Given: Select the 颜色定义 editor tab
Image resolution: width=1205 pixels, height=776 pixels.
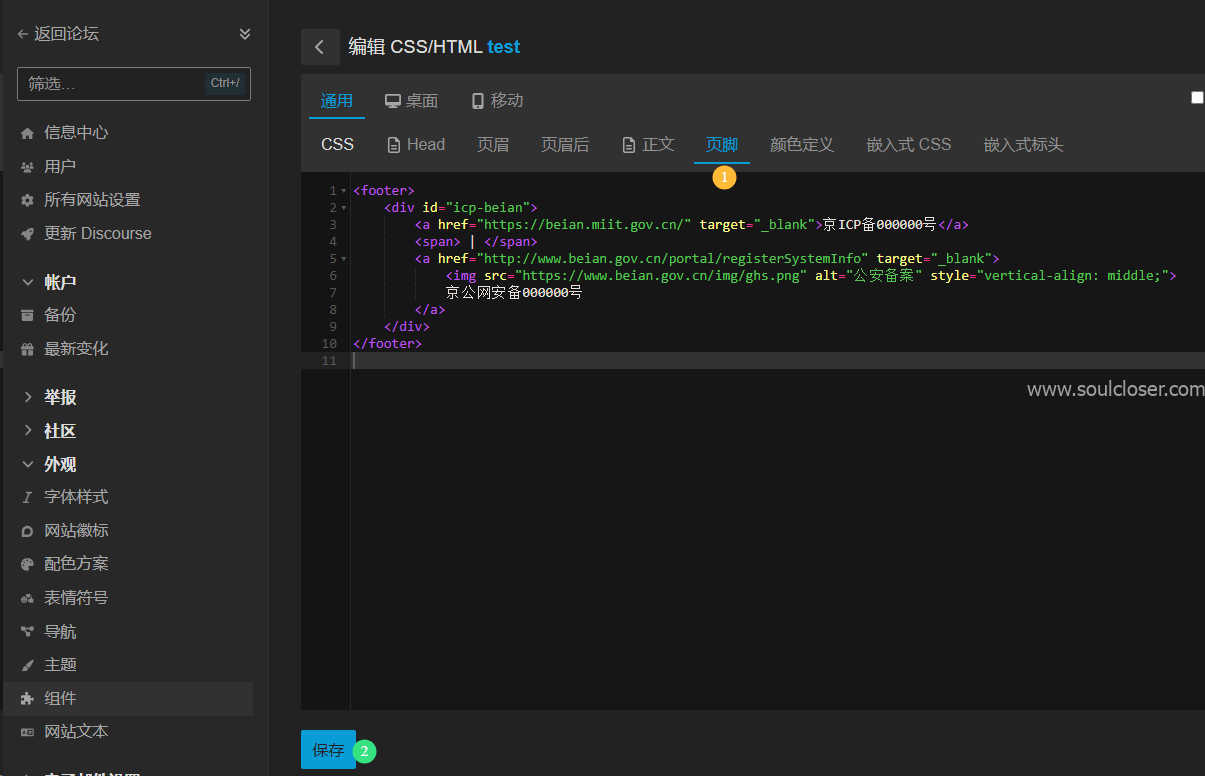Looking at the screenshot, I should click(x=802, y=145).
